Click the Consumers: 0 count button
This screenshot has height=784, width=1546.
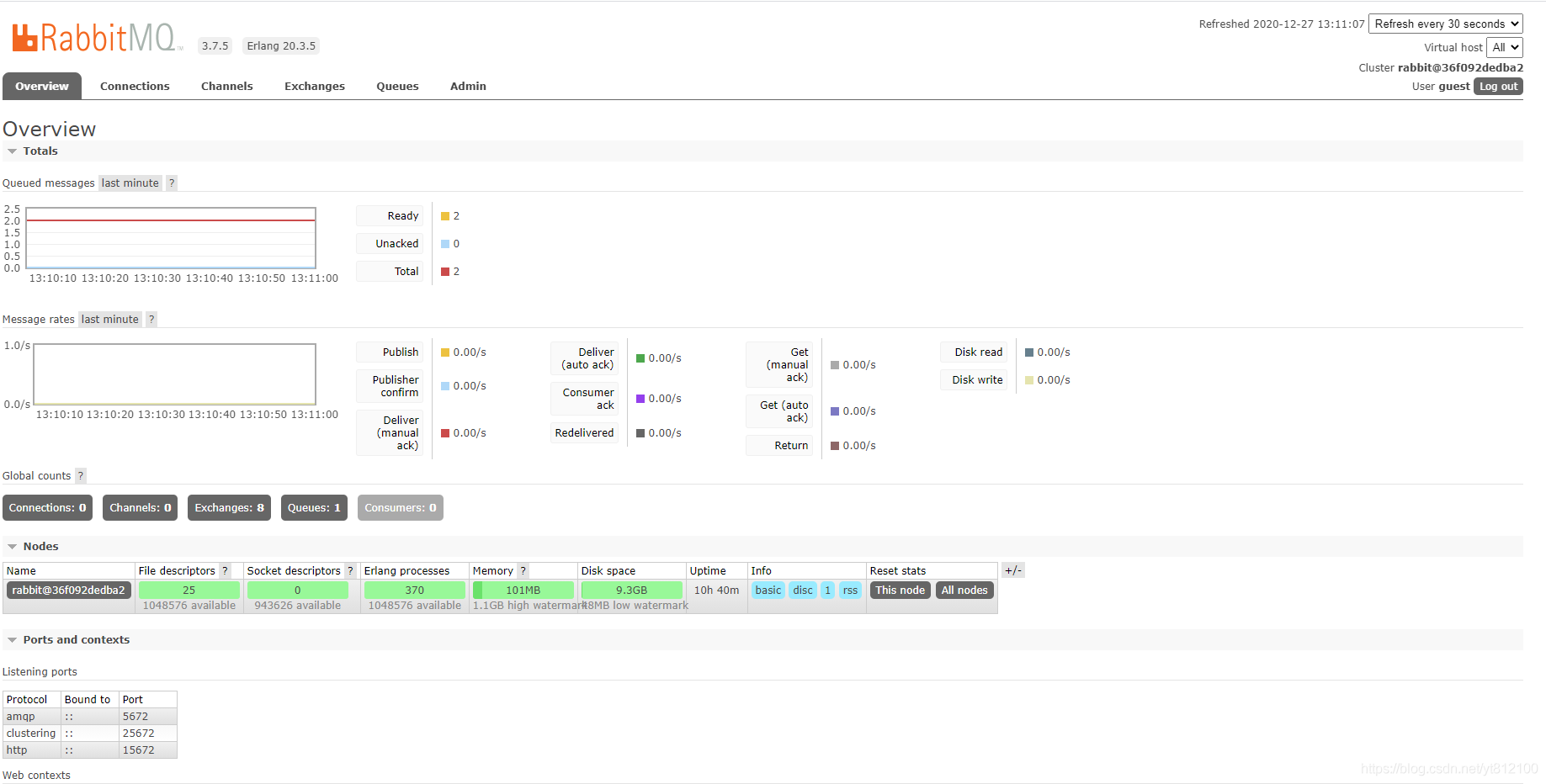[401, 507]
